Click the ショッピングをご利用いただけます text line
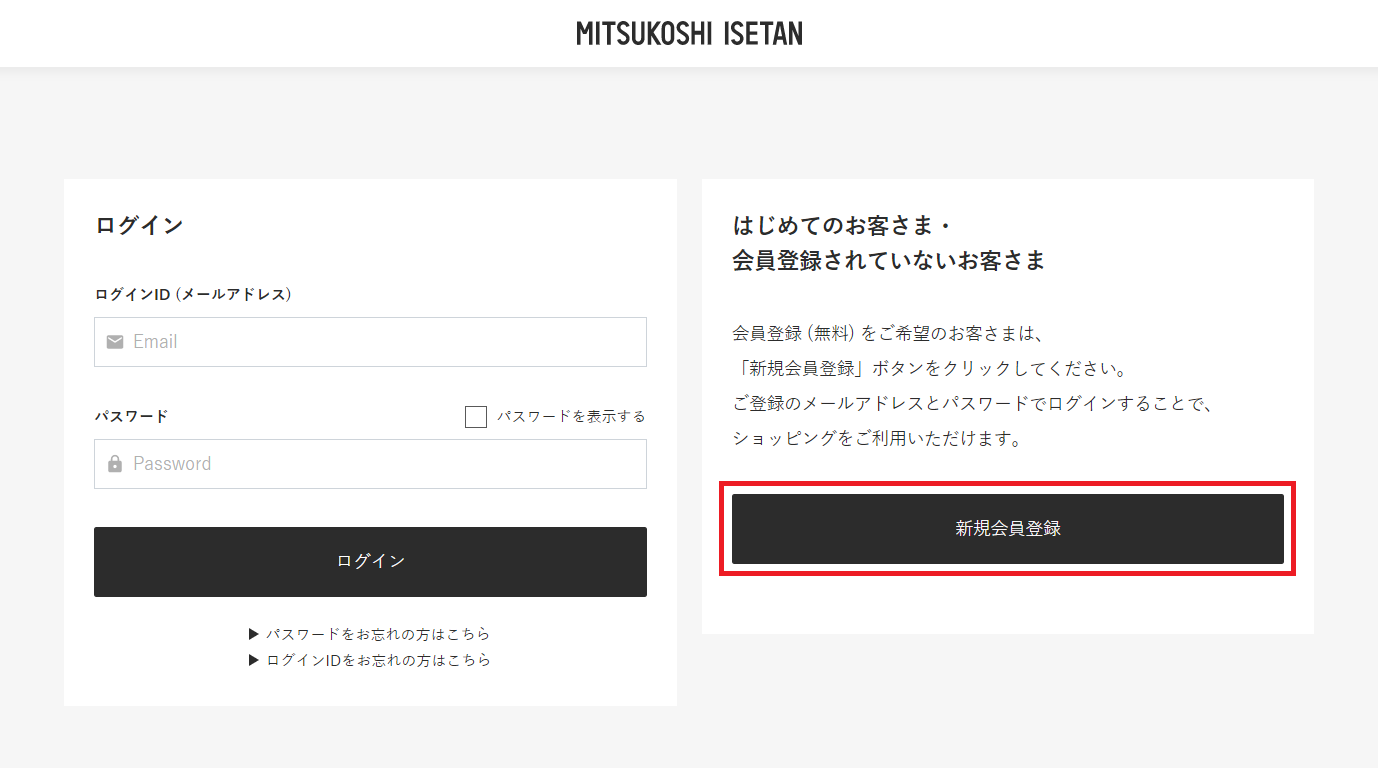Screen dimensions: 1378x768 click(x=877, y=438)
